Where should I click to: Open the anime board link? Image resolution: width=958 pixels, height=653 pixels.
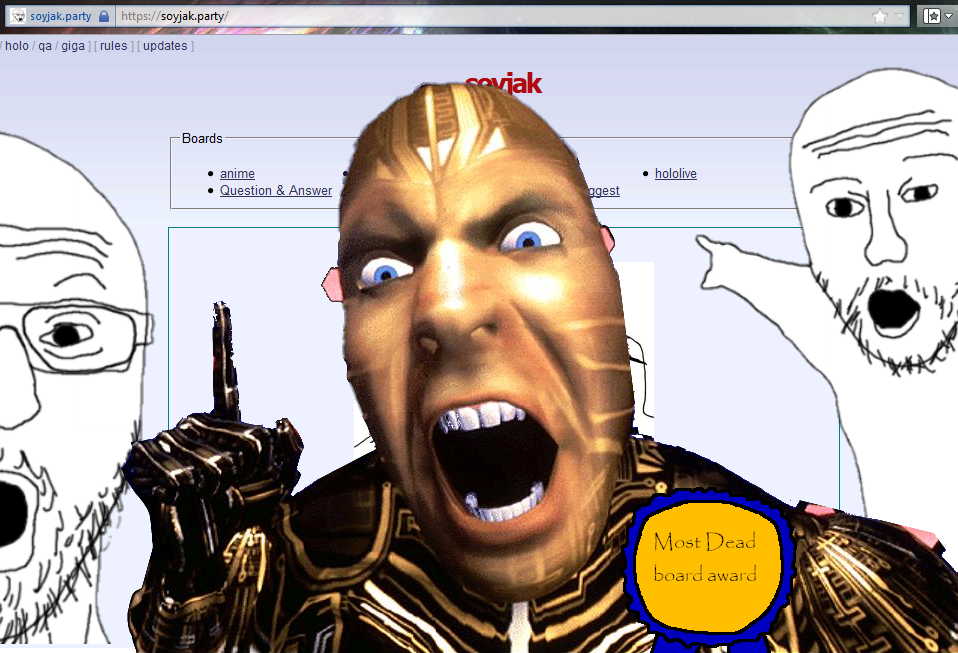(x=237, y=174)
